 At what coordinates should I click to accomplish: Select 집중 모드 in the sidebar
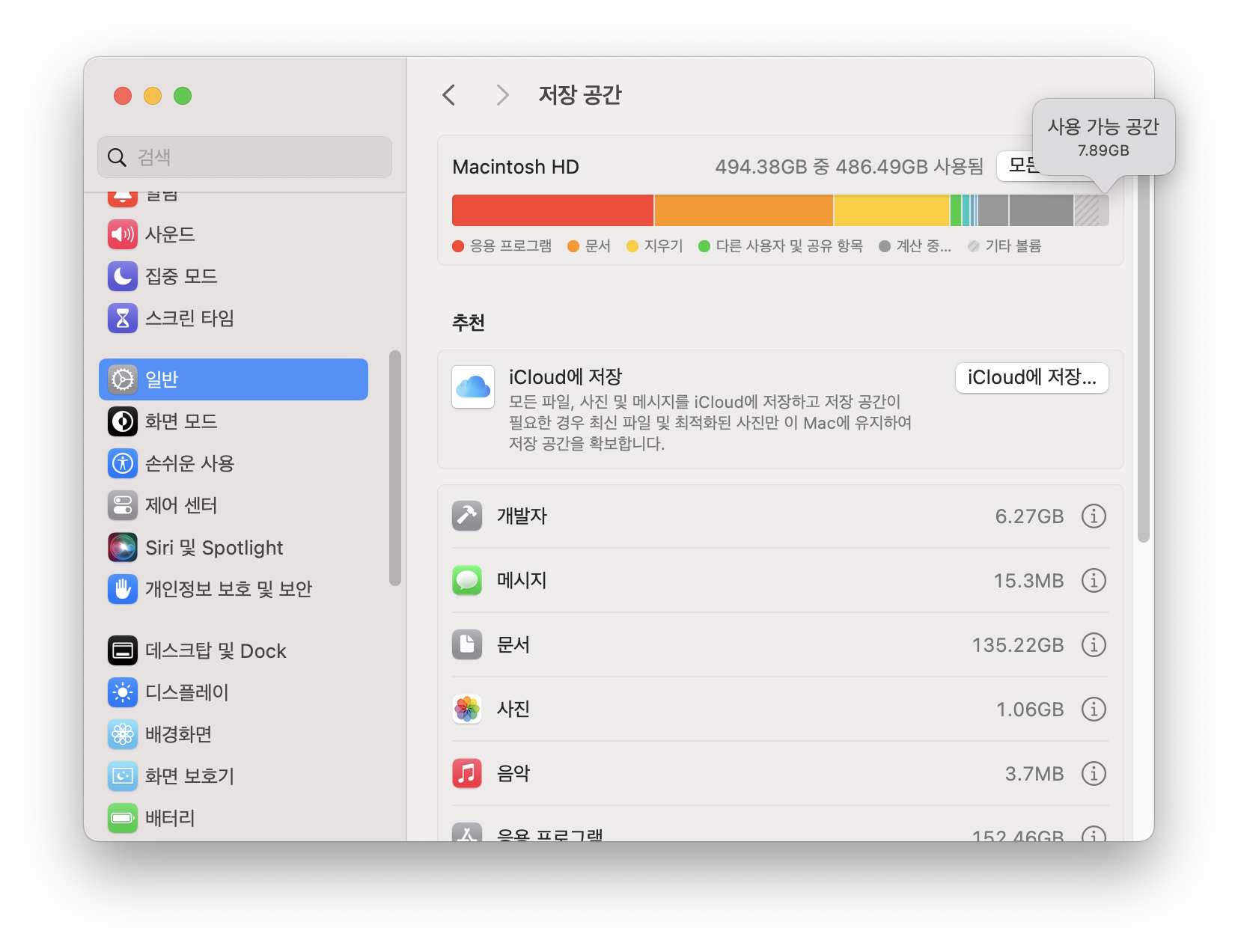[234, 276]
